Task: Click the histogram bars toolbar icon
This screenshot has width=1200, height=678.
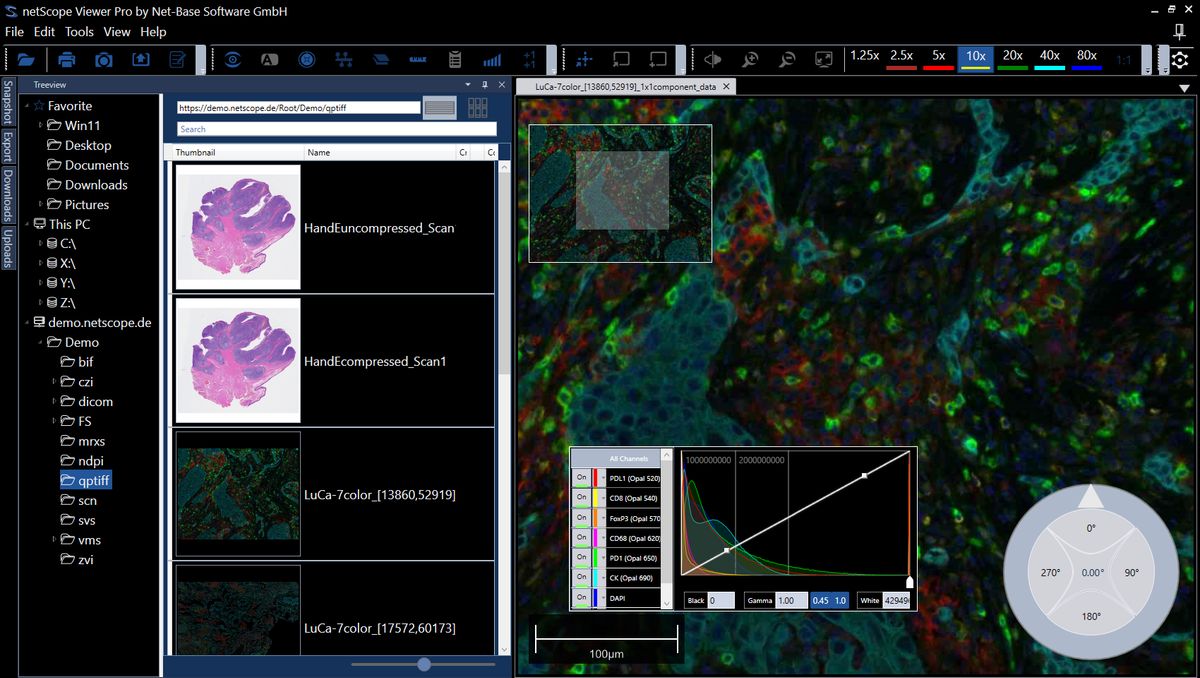Action: (x=491, y=60)
